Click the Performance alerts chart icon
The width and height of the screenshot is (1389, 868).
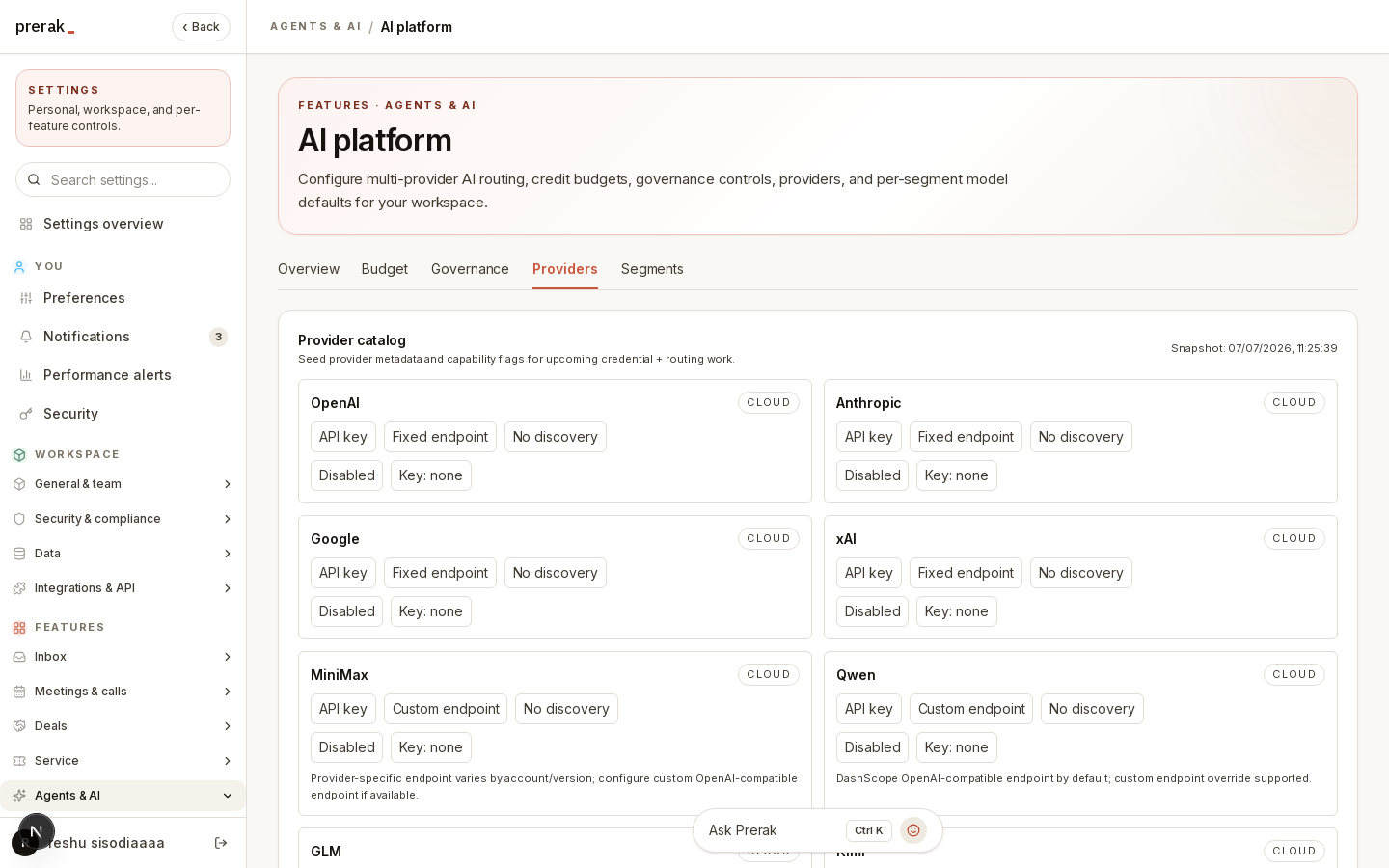[26, 375]
